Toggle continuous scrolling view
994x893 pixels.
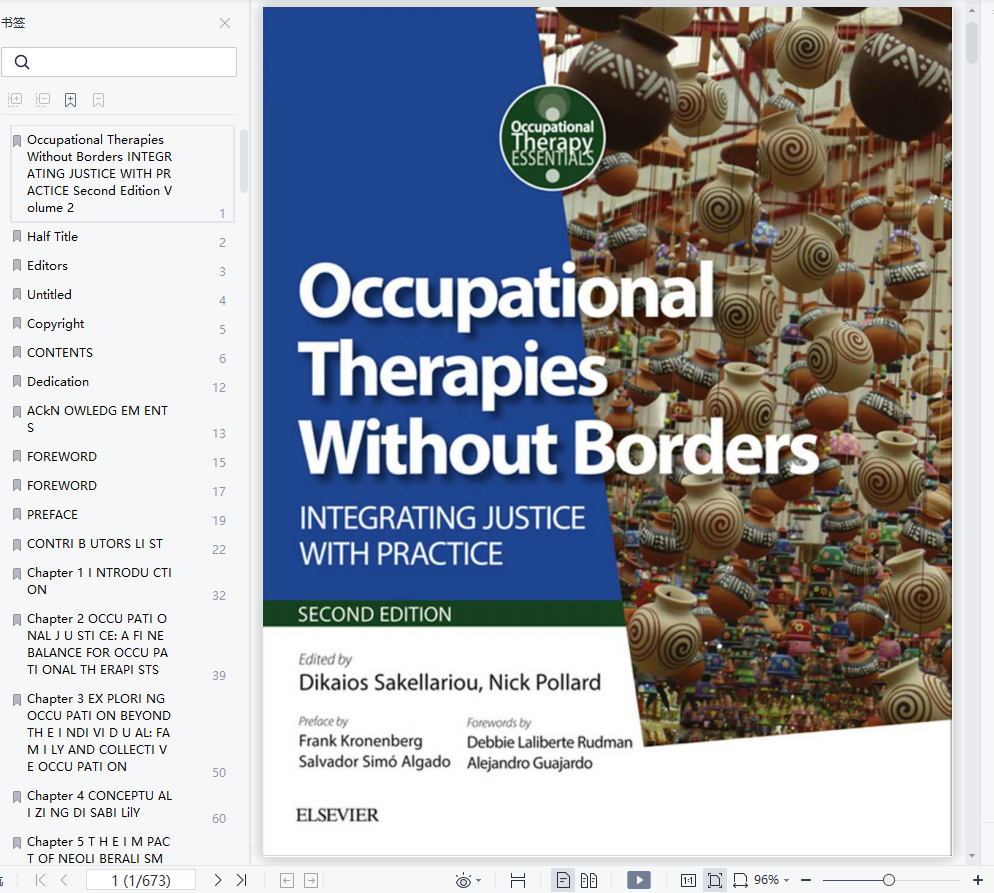518,880
